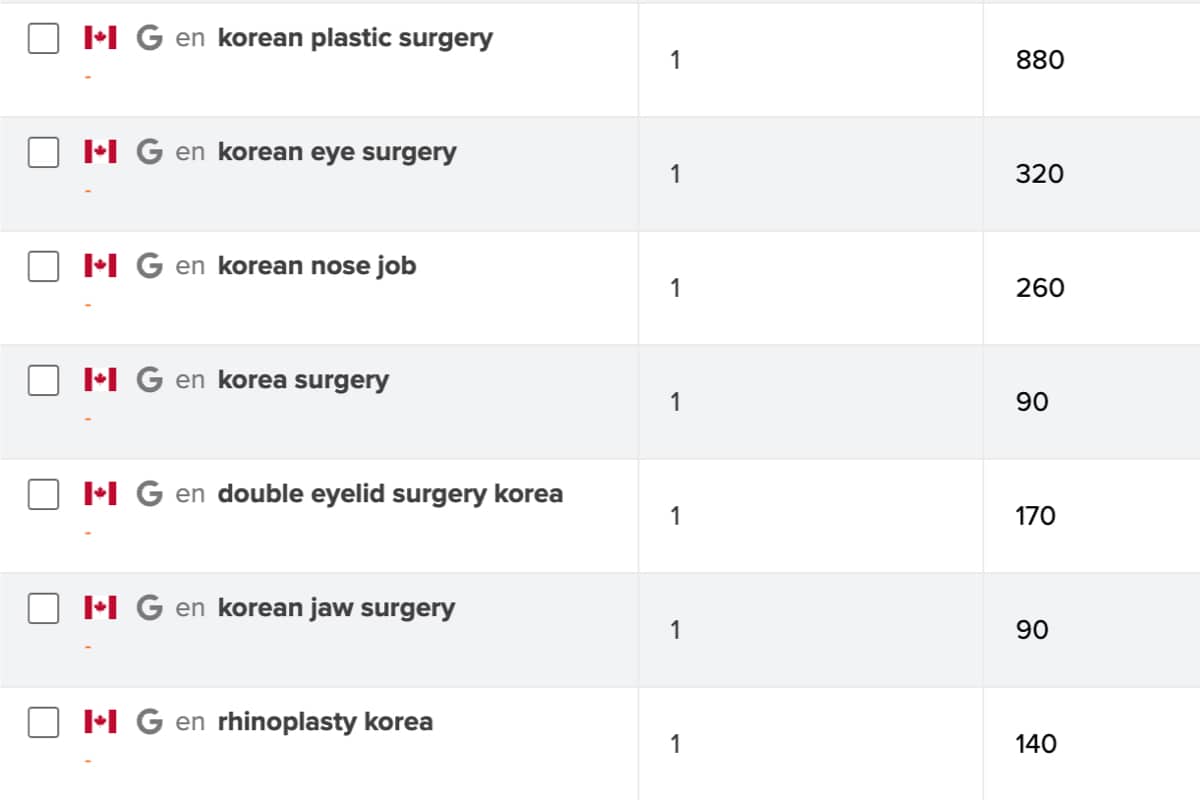Open the korean plastic surgery keyword

click(x=355, y=39)
